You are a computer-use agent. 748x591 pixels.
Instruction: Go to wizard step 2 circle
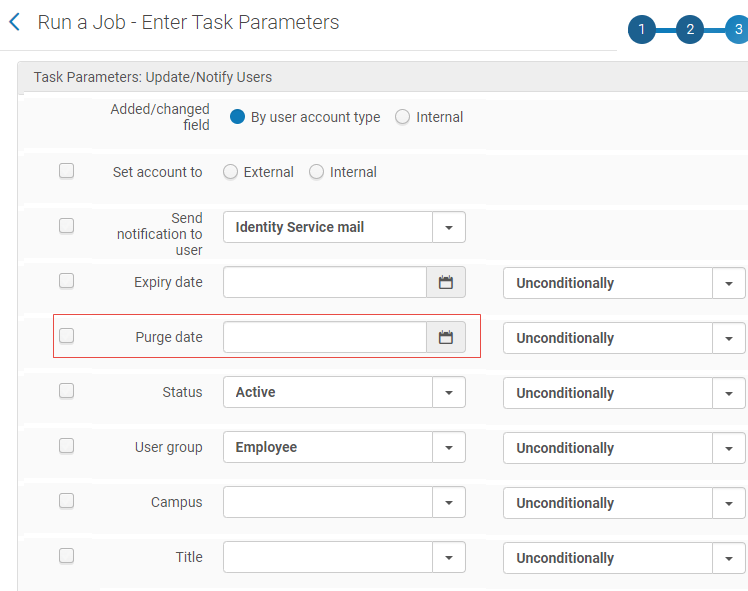point(690,30)
